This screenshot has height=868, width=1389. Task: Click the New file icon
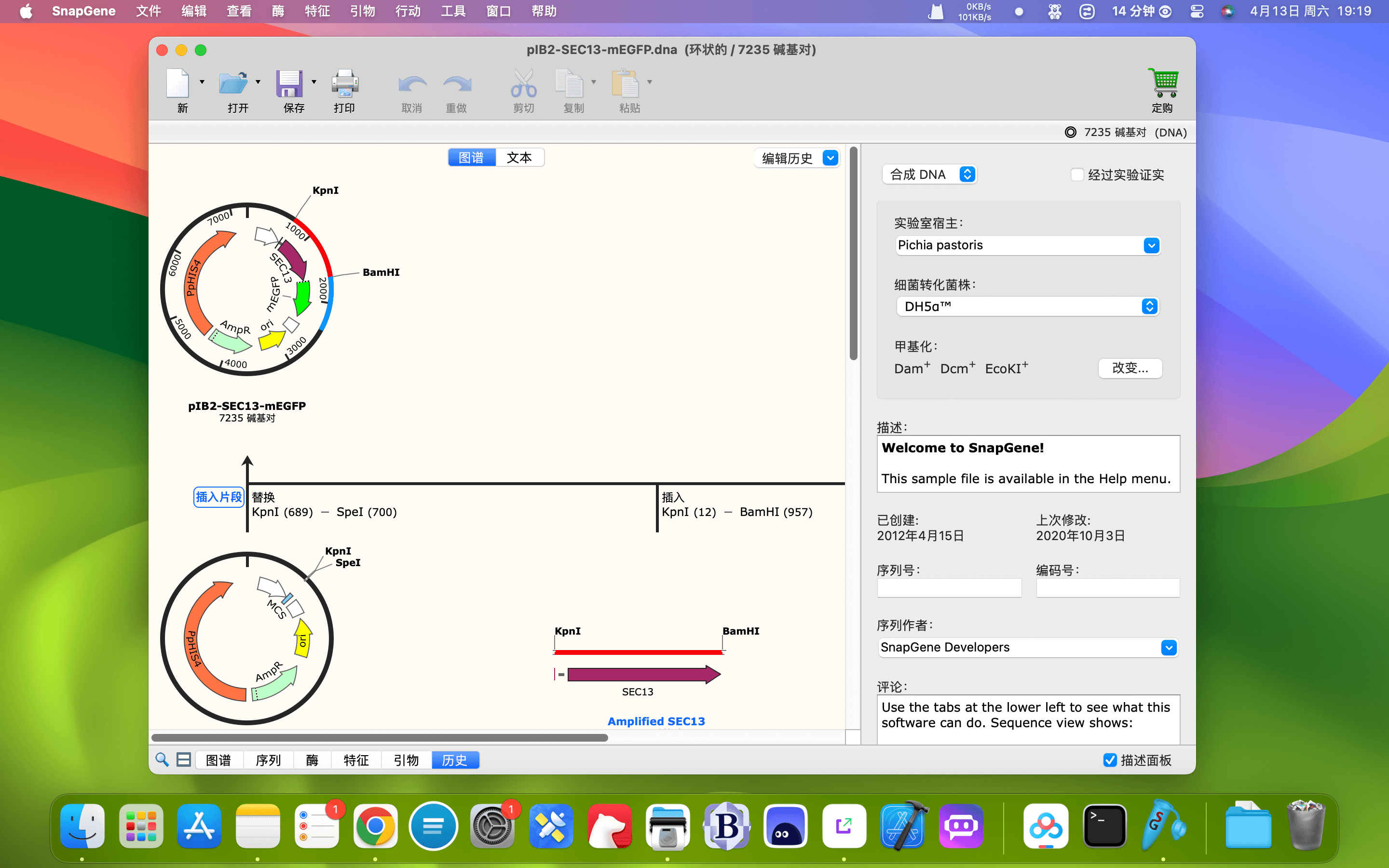coord(177,83)
